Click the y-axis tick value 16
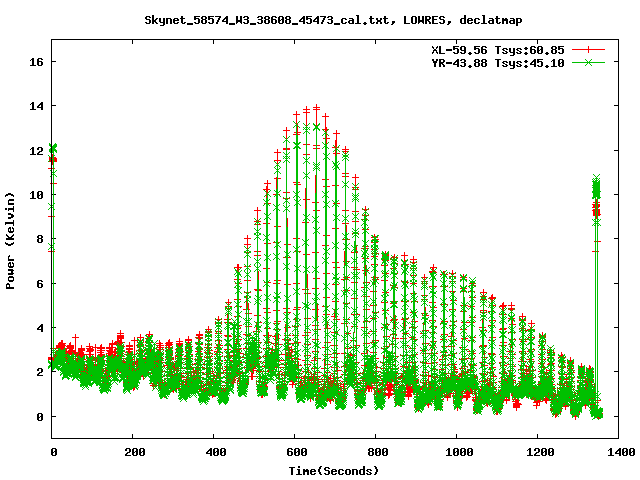The width and height of the screenshot is (640, 480). pos(36,62)
